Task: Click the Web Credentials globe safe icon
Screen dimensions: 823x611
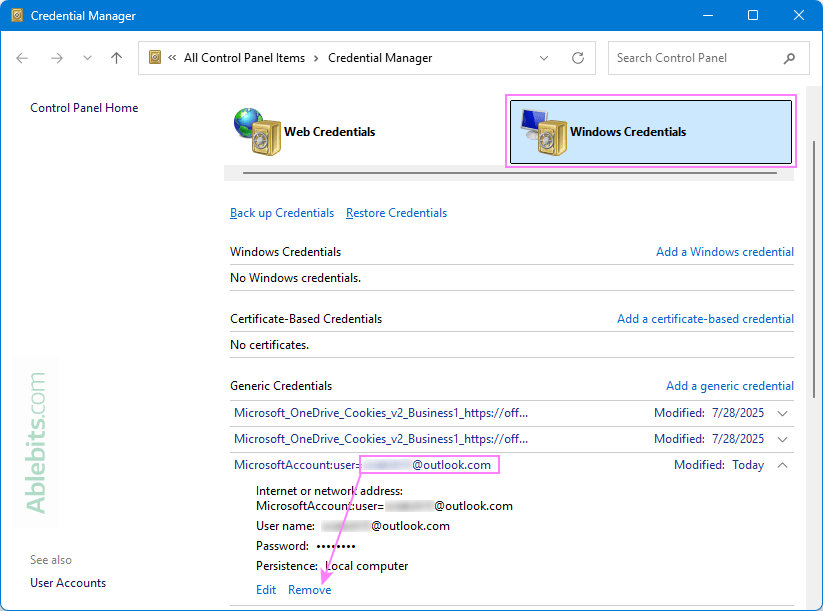Action: pos(257,132)
